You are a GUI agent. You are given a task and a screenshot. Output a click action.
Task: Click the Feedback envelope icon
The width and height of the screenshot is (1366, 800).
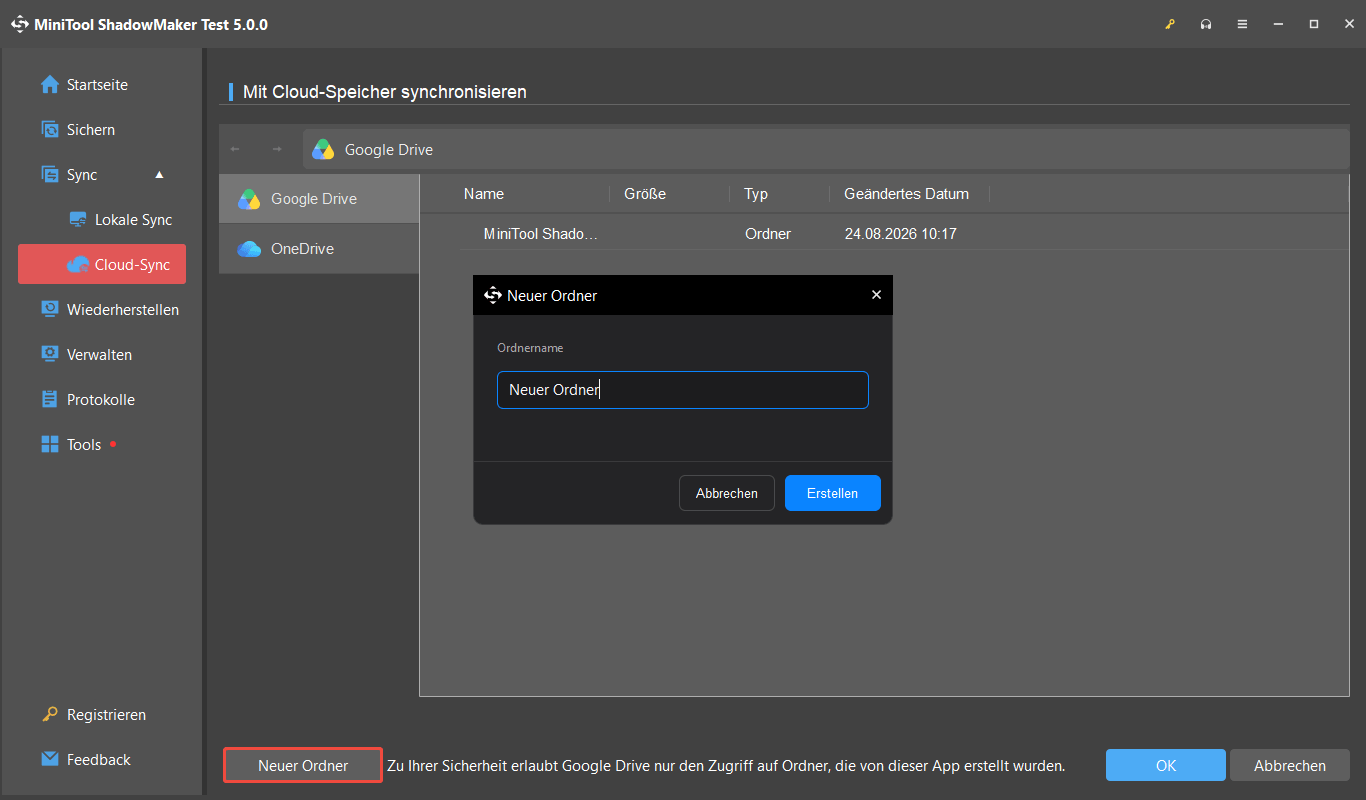[x=50, y=760]
